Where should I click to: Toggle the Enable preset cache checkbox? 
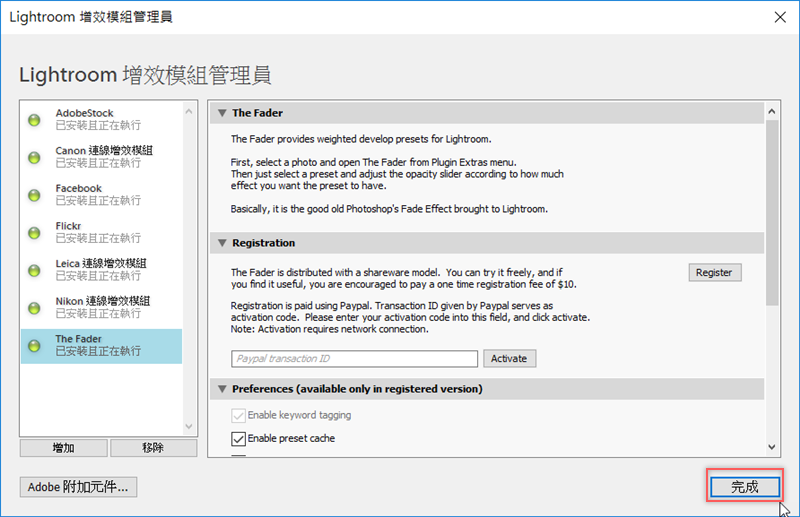pos(238,438)
